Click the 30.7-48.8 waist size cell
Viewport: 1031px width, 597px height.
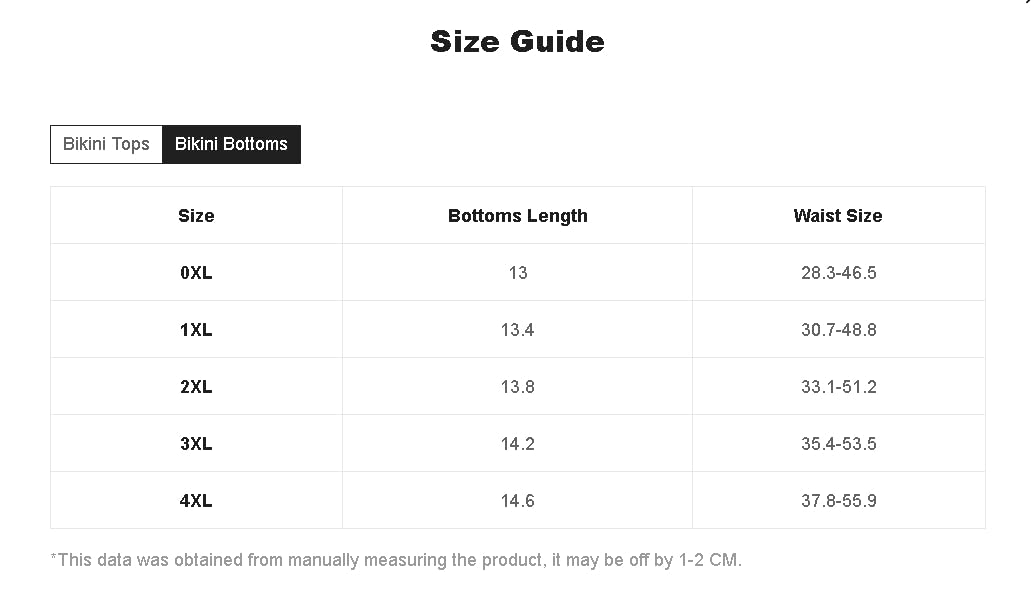(x=838, y=330)
